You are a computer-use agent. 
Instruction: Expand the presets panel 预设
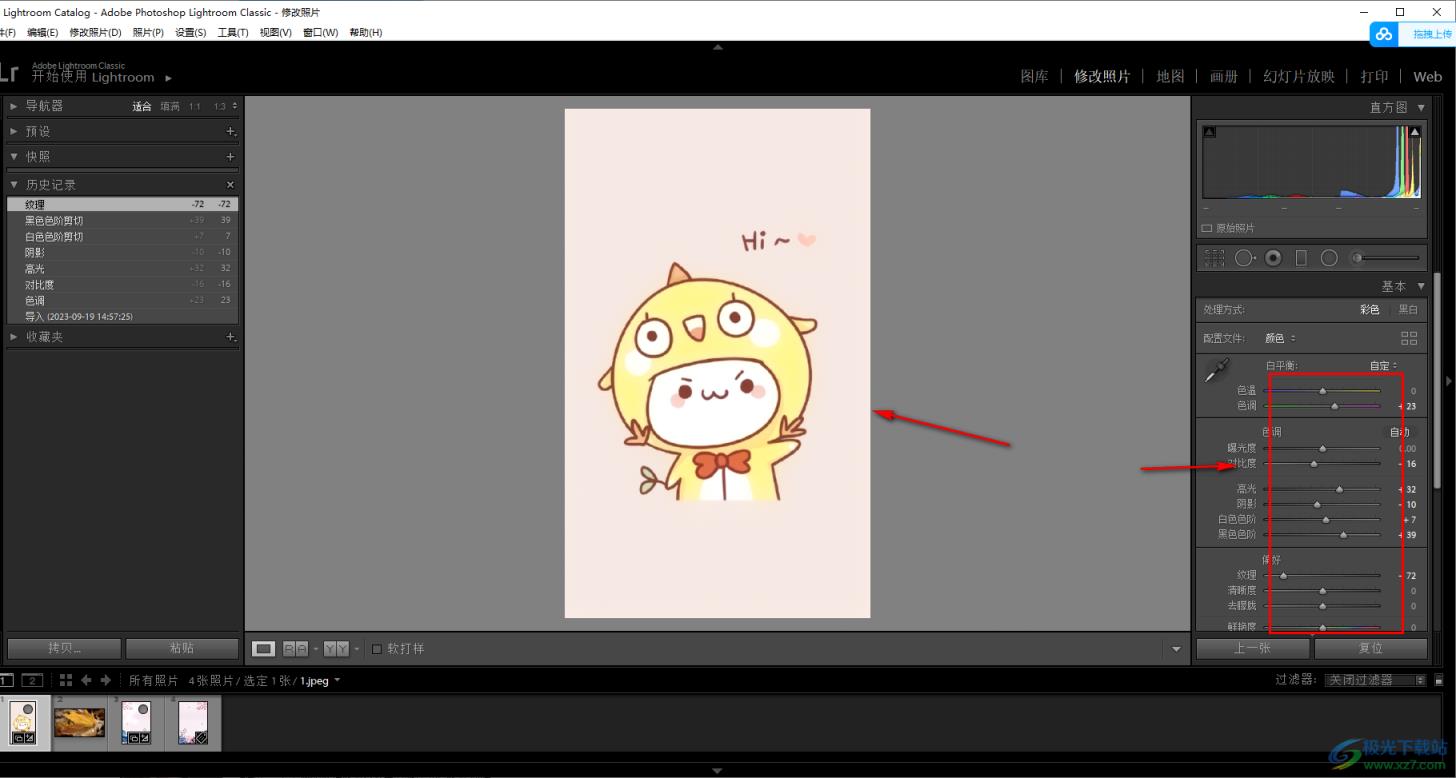[14, 131]
